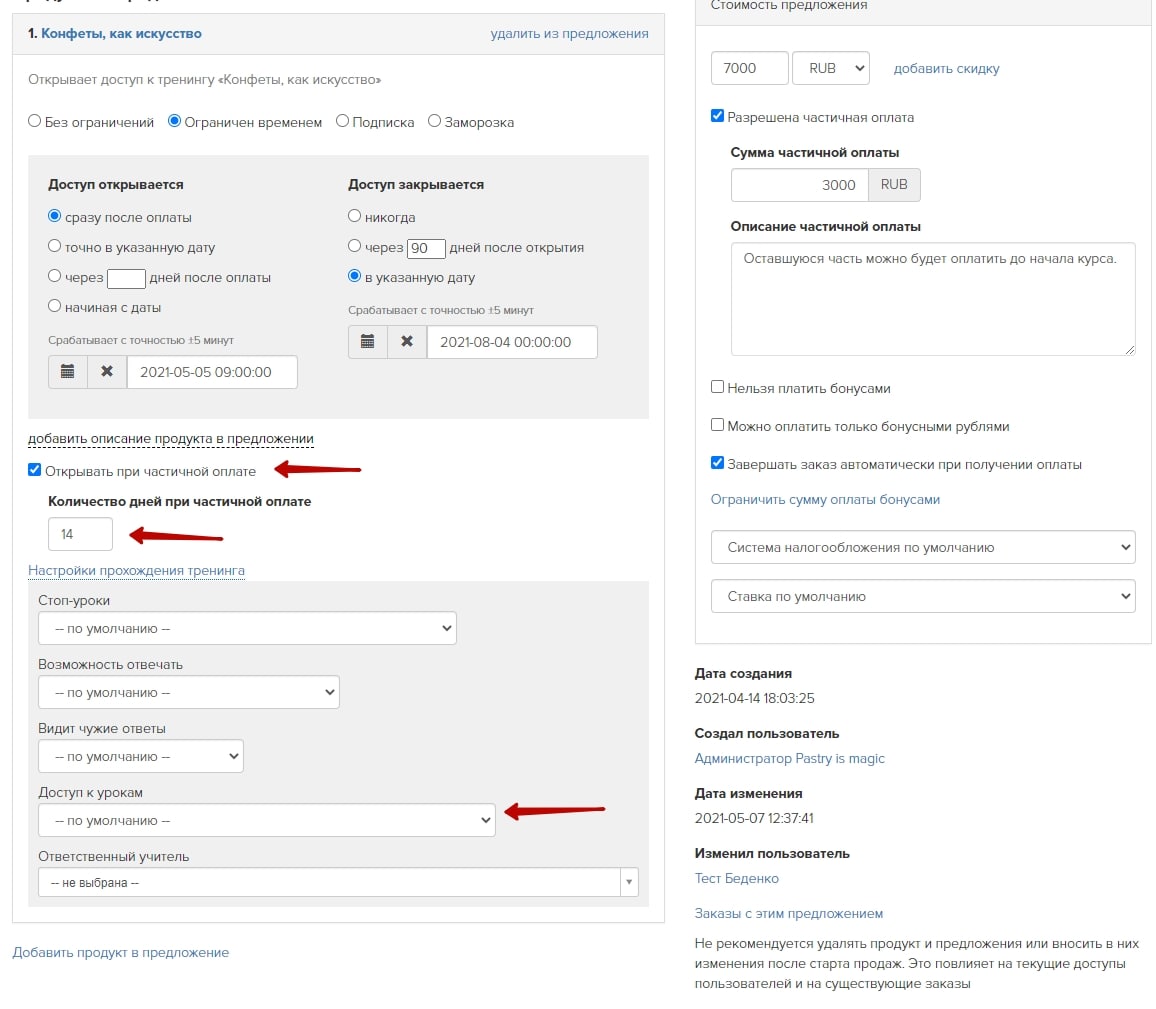The height and width of the screenshot is (1009, 1156).
Task: Collapse 'Настройки прохождения тренинга' section
Action: (136, 570)
